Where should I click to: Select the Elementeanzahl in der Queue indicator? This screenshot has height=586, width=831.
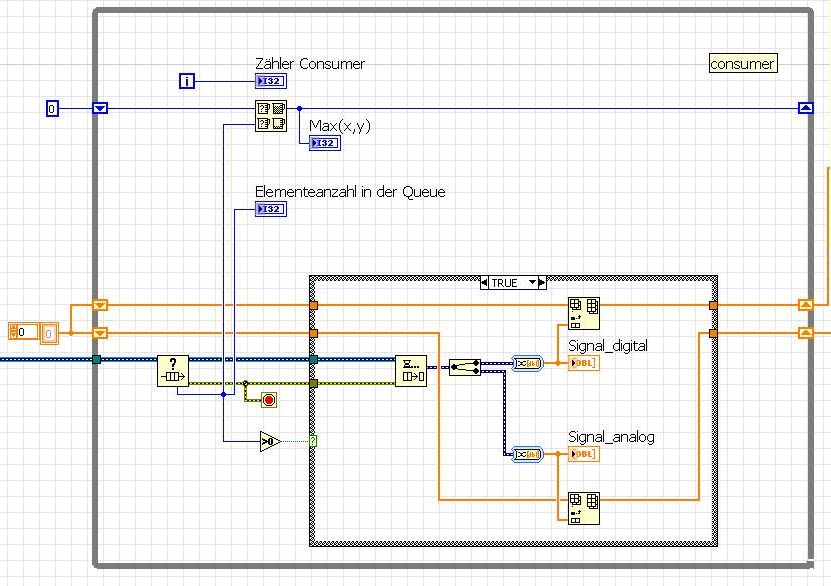point(271,209)
